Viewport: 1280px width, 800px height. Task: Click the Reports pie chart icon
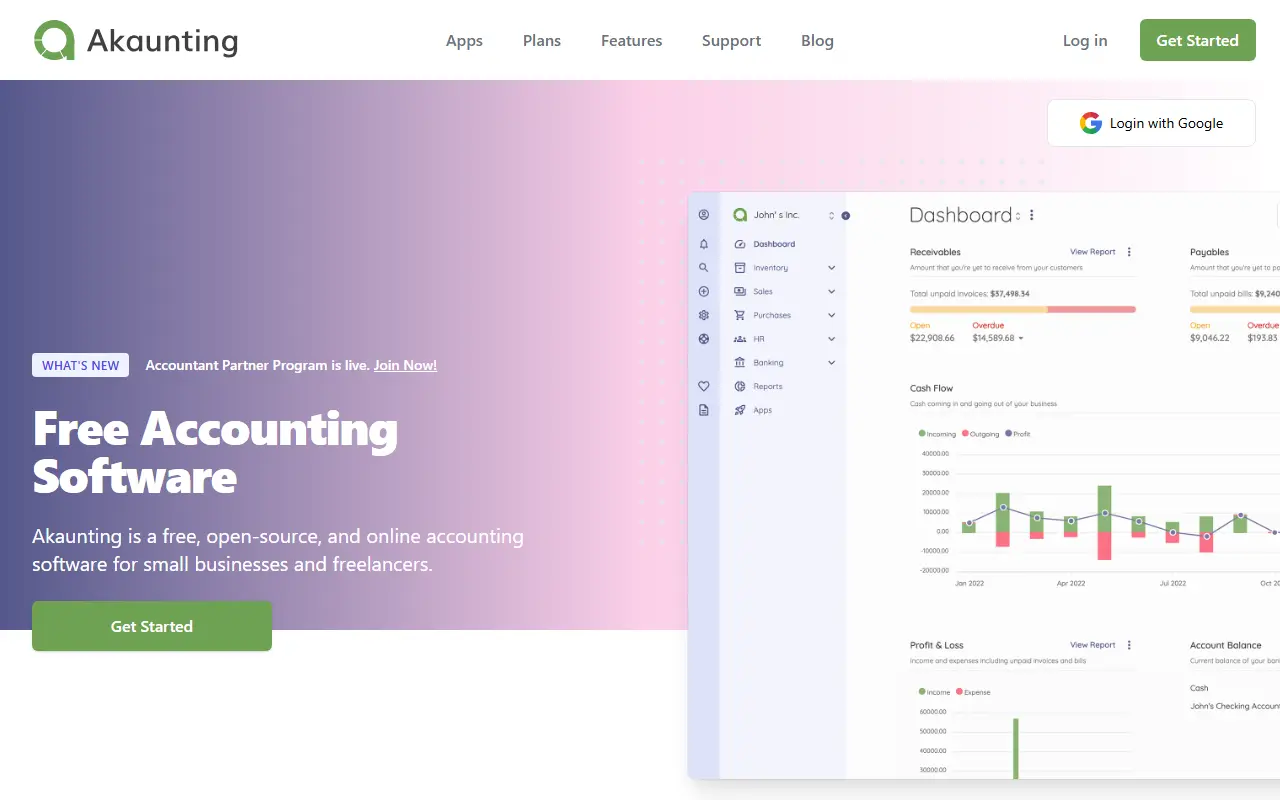coord(740,386)
